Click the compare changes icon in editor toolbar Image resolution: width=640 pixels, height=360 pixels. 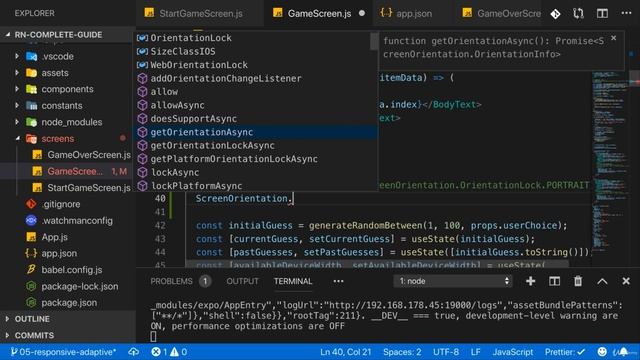pyautogui.click(x=578, y=14)
